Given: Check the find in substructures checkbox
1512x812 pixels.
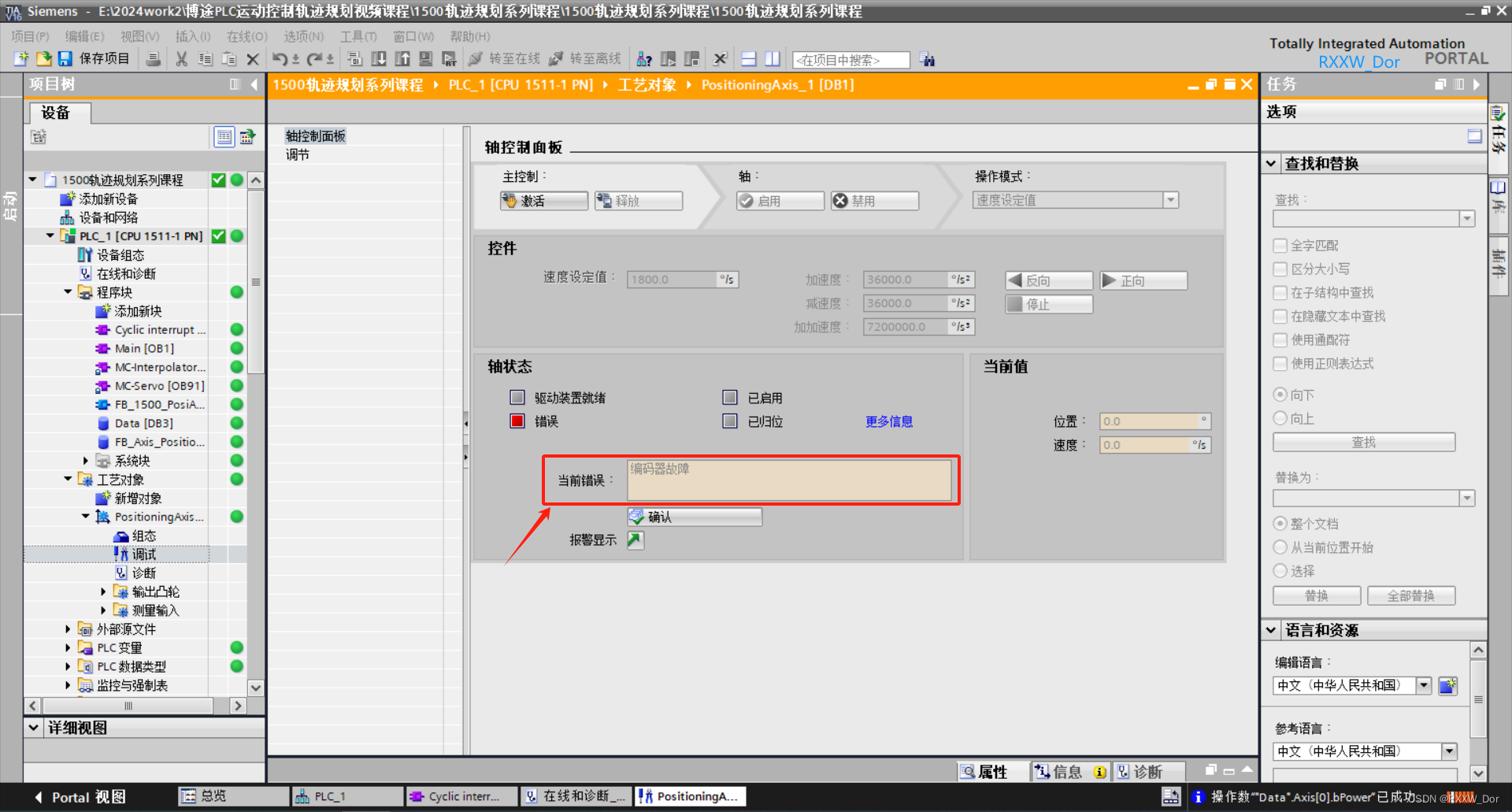Looking at the screenshot, I should click(1280, 293).
